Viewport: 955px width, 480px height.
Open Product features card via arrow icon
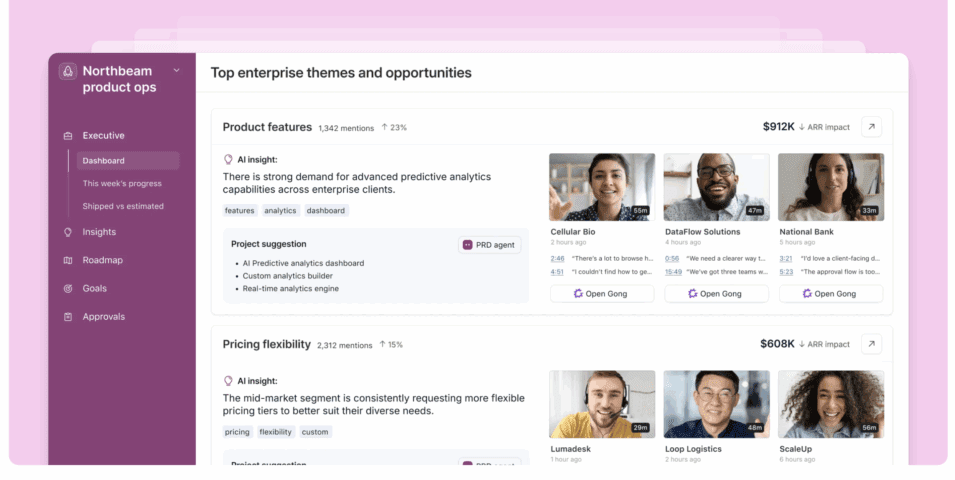[872, 127]
